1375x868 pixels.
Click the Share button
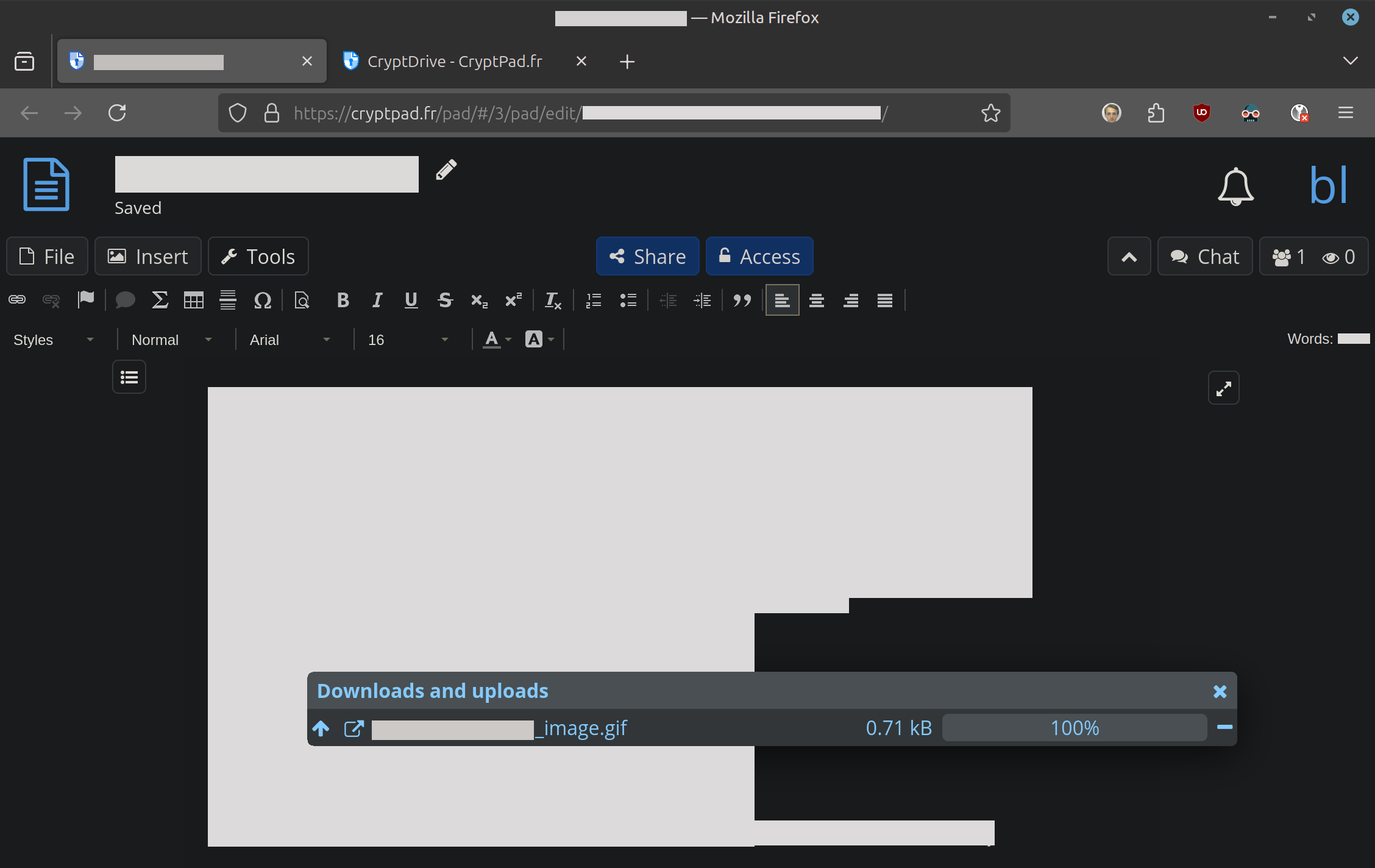(x=648, y=257)
